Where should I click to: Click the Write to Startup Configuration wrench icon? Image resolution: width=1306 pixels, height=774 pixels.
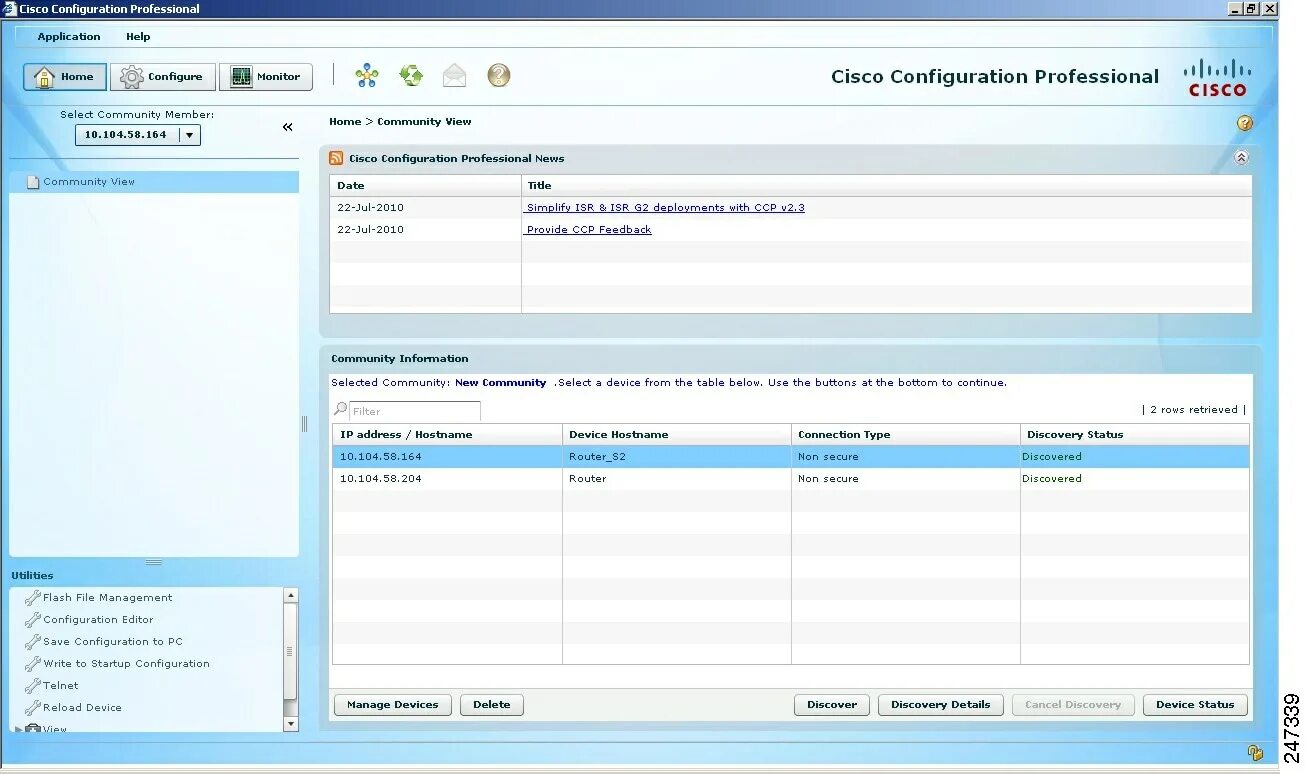pyautogui.click(x=33, y=664)
